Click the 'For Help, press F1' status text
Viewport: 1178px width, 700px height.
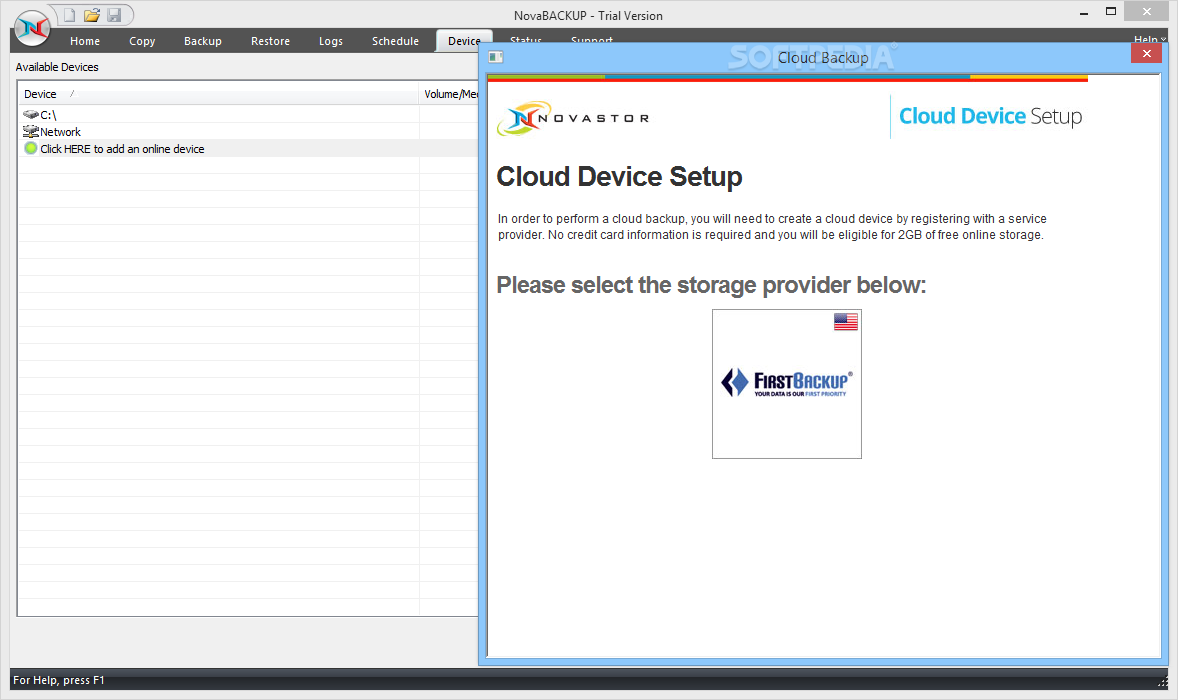59,680
